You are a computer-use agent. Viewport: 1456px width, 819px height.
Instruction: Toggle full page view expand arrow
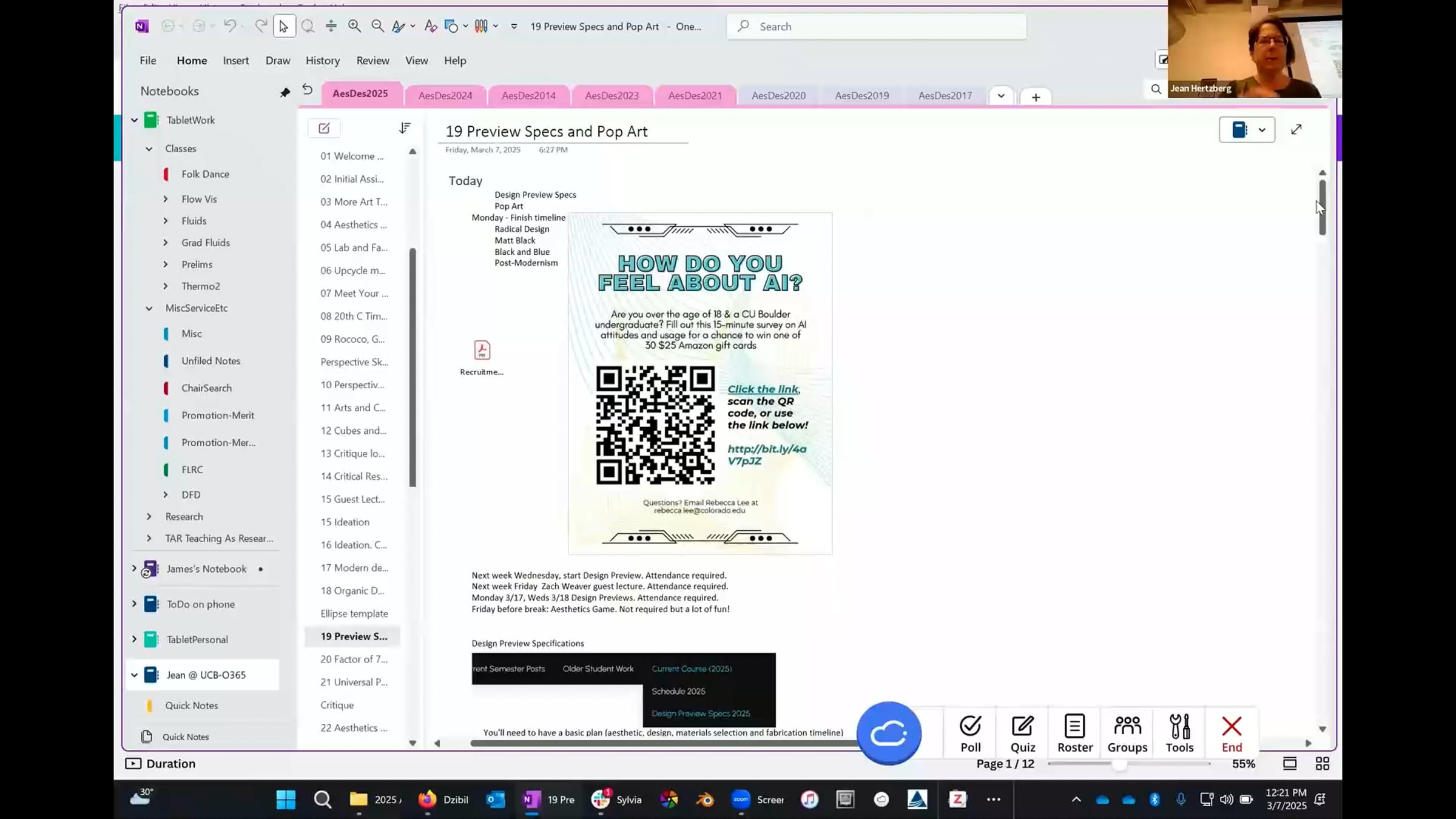tap(1296, 129)
